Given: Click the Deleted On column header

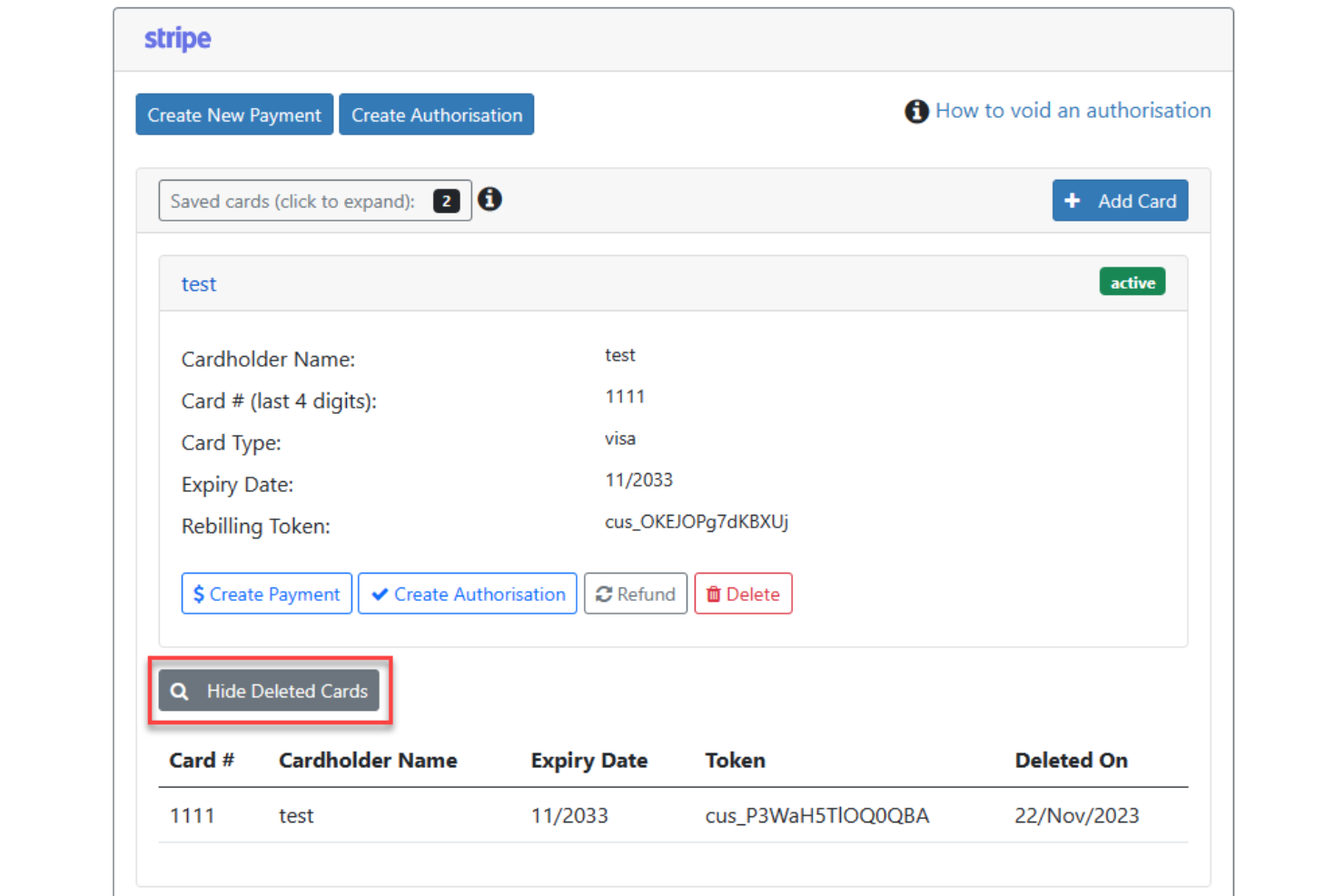Looking at the screenshot, I should [x=1072, y=761].
